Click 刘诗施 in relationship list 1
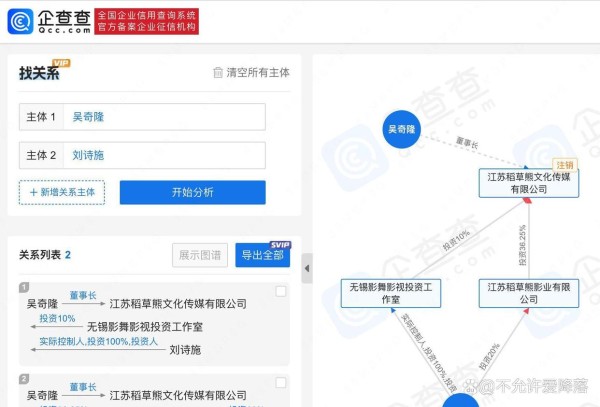This screenshot has width=600, height=407. pyautogui.click(x=185, y=350)
